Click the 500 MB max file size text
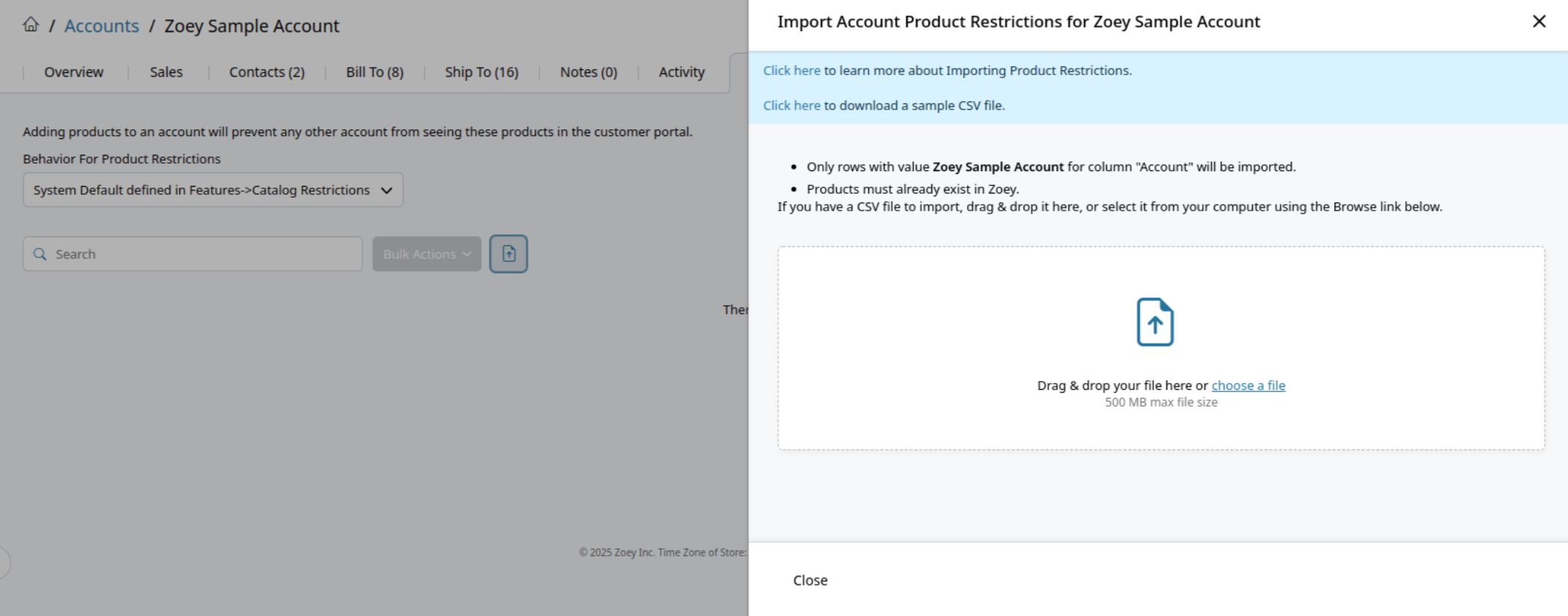 pyautogui.click(x=1161, y=402)
